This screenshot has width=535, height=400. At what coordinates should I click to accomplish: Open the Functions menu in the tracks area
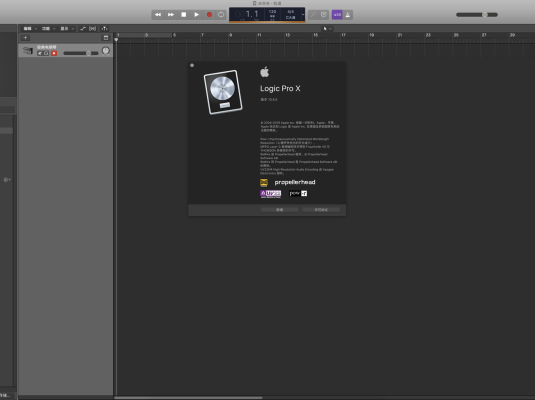pyautogui.click(x=48, y=29)
